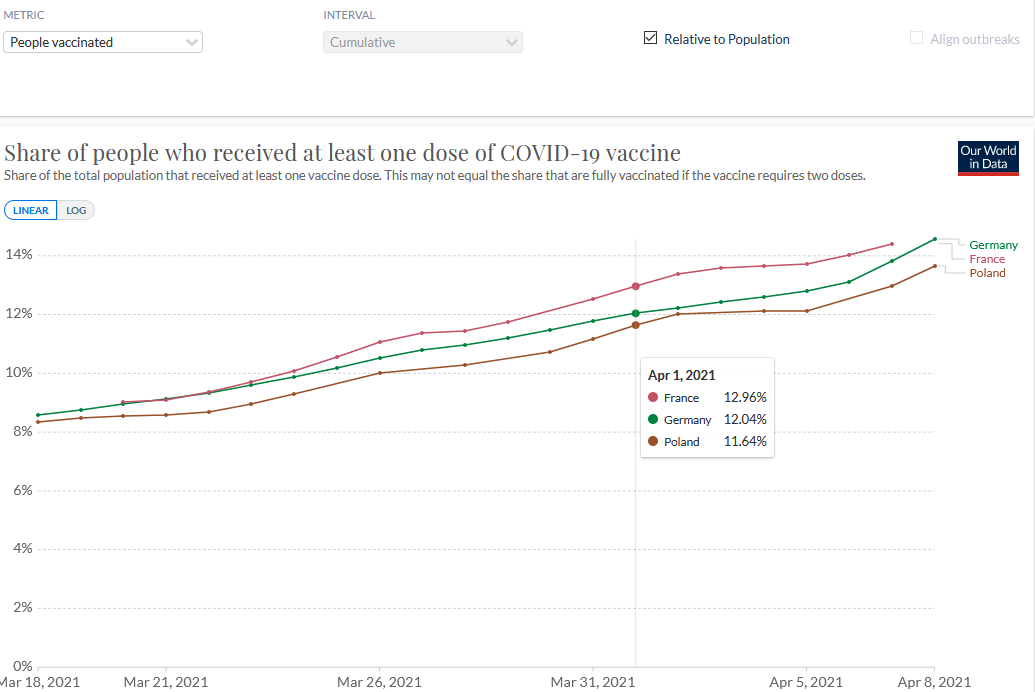Screen dimensions: 1035x692
Task: Select the LINEAR scale option
Action: (x=31, y=210)
